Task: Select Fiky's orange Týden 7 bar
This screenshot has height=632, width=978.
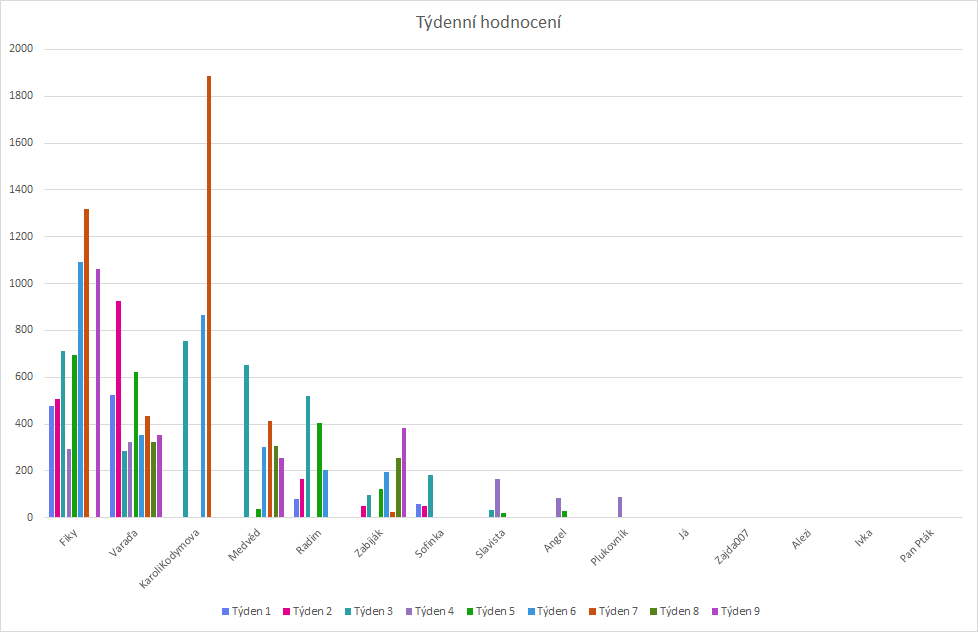Action: tap(86, 362)
